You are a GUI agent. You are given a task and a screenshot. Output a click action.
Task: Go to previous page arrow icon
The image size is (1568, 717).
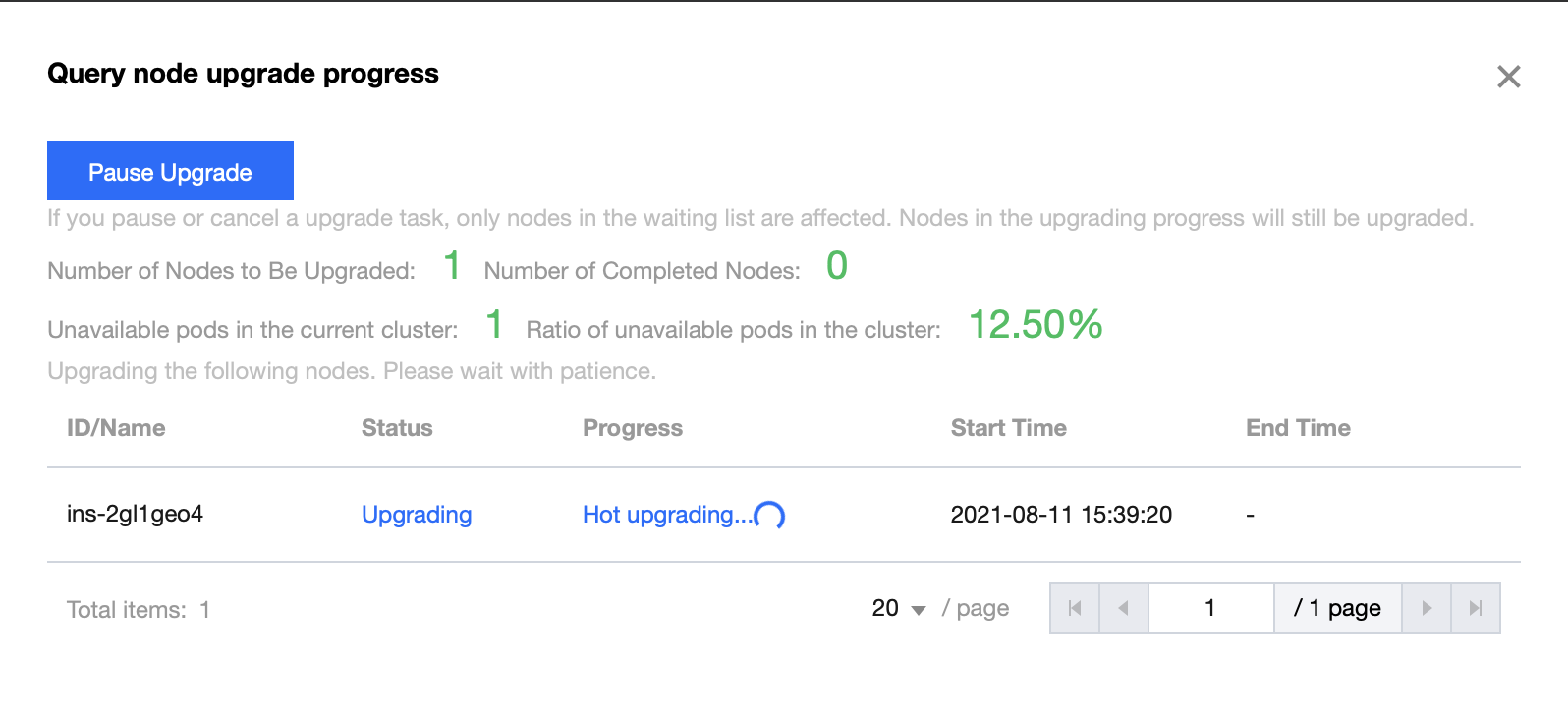coord(1123,608)
